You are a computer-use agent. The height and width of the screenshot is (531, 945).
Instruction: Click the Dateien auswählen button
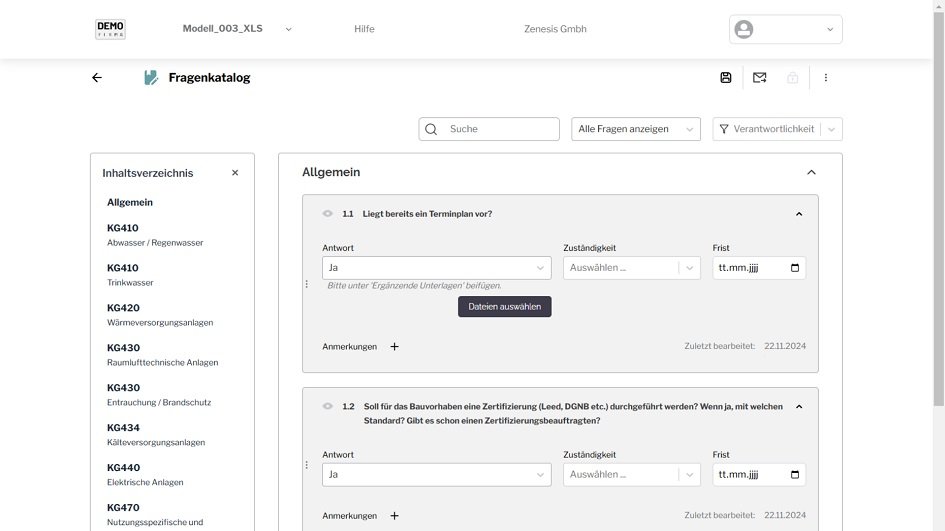[504, 307]
